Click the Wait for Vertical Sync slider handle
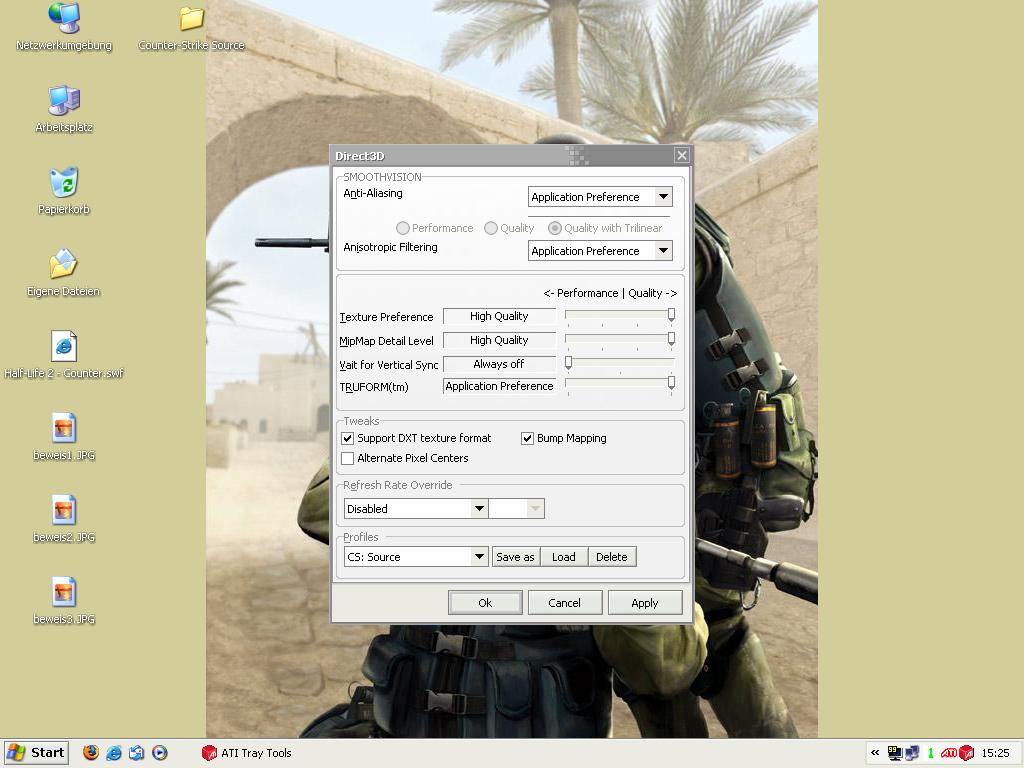This screenshot has width=1024, height=768. pyautogui.click(x=568, y=363)
